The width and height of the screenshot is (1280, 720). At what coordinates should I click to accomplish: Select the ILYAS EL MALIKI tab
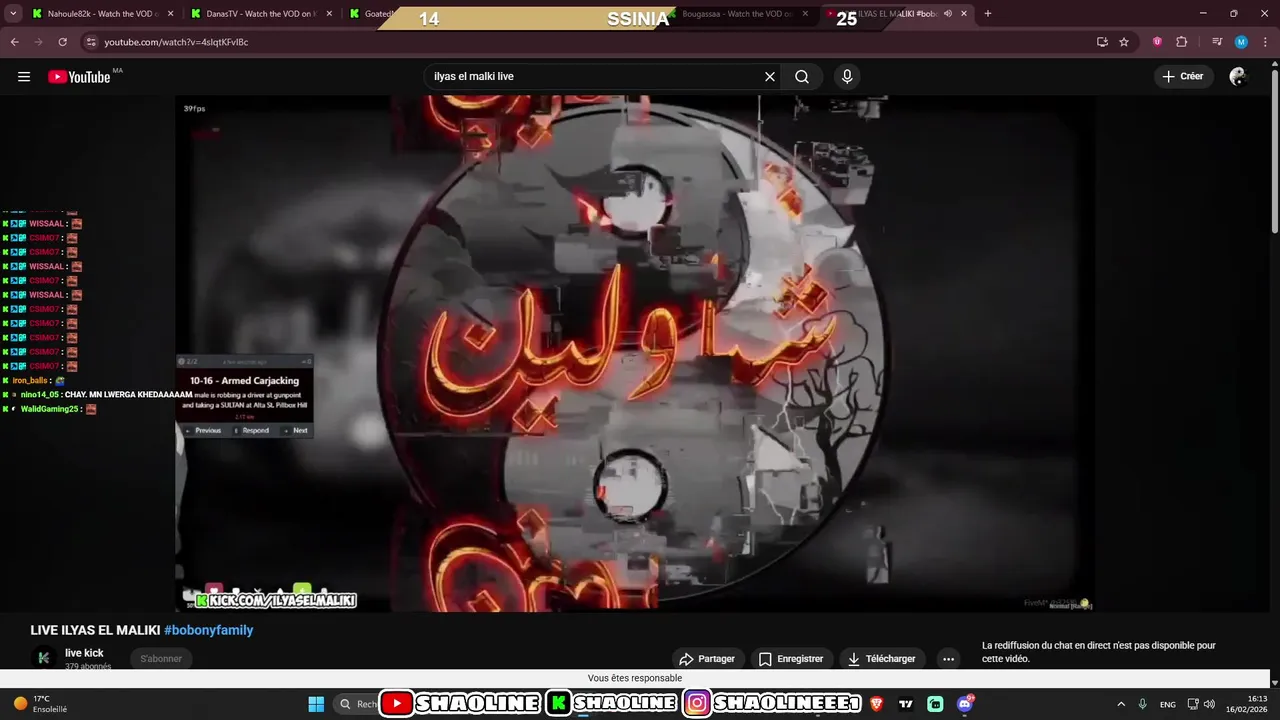[895, 14]
